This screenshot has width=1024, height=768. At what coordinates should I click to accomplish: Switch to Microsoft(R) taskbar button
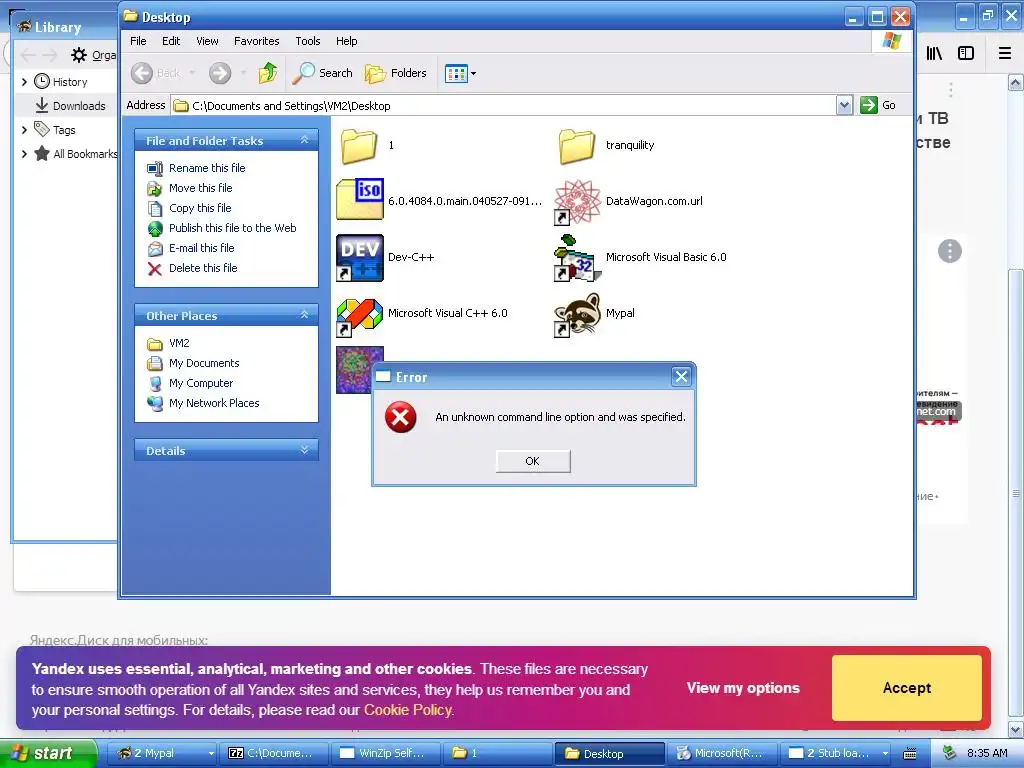(x=722, y=753)
